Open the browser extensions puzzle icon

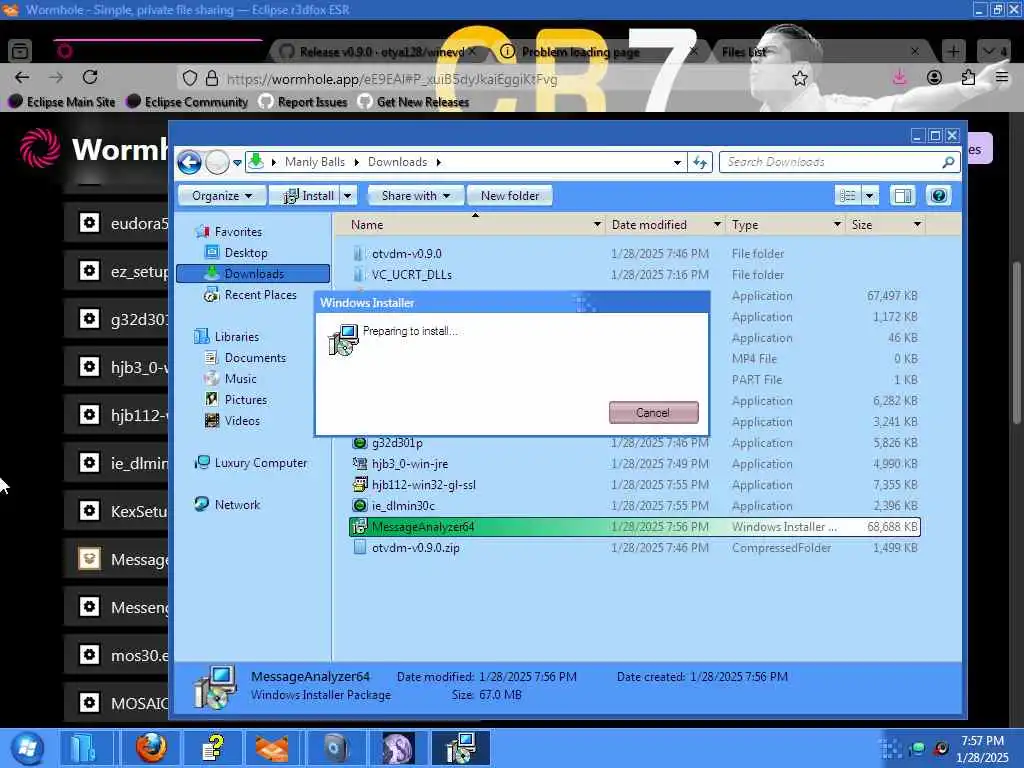tap(968, 78)
